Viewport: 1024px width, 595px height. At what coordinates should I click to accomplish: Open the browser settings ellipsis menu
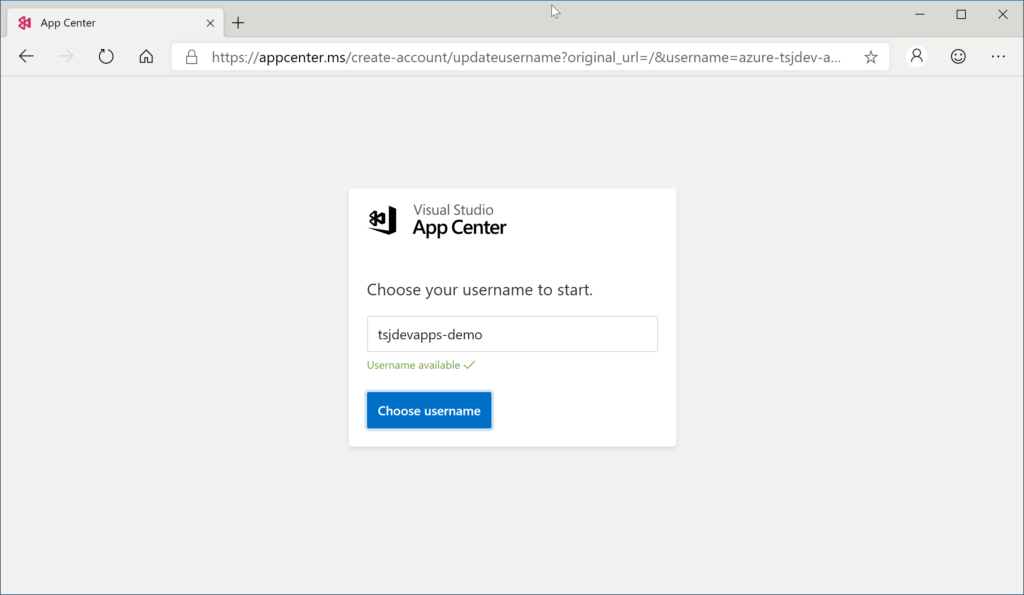click(998, 57)
